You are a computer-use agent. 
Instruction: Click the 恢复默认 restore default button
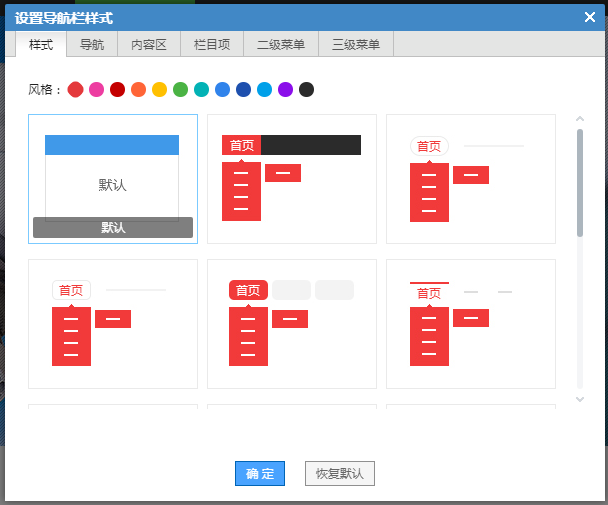click(x=340, y=473)
